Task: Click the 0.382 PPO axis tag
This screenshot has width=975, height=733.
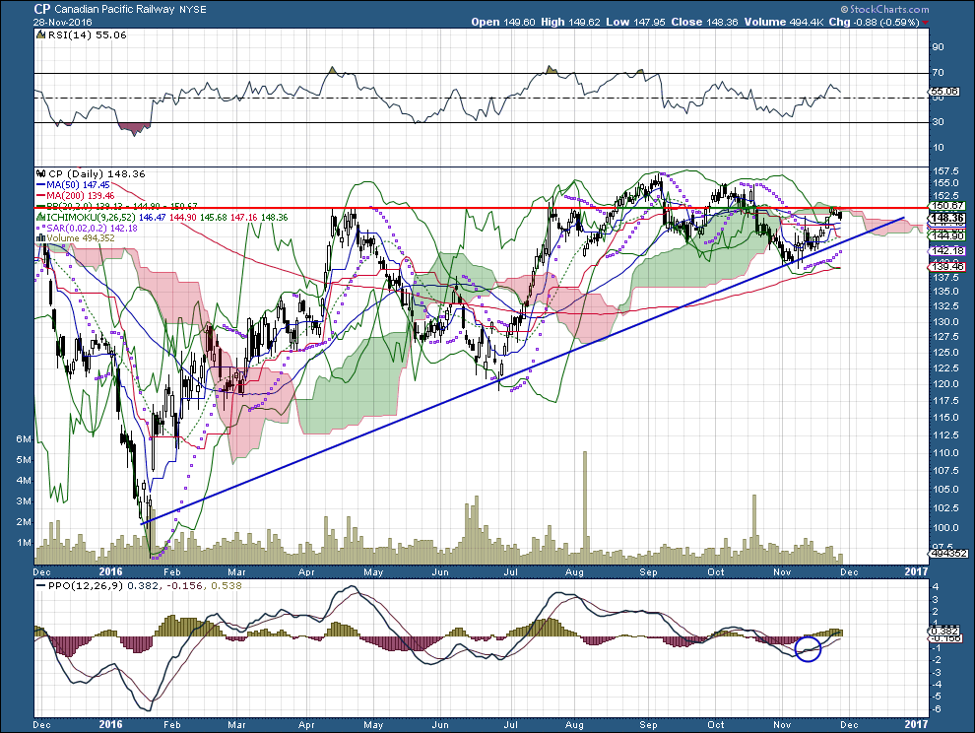Action: tap(945, 630)
